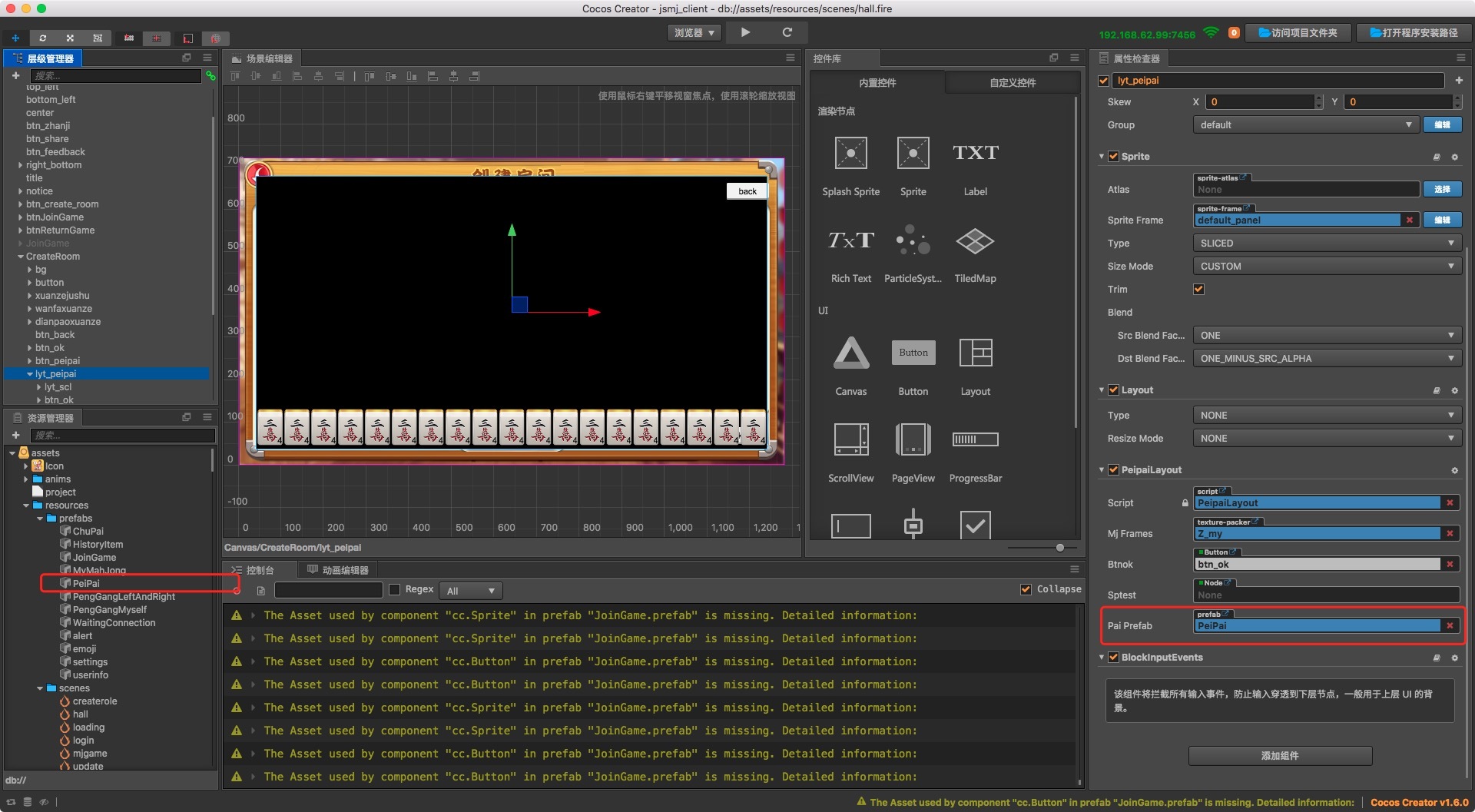Enable the Regex checkbox in console
The width and height of the screenshot is (1475, 812).
(395, 590)
